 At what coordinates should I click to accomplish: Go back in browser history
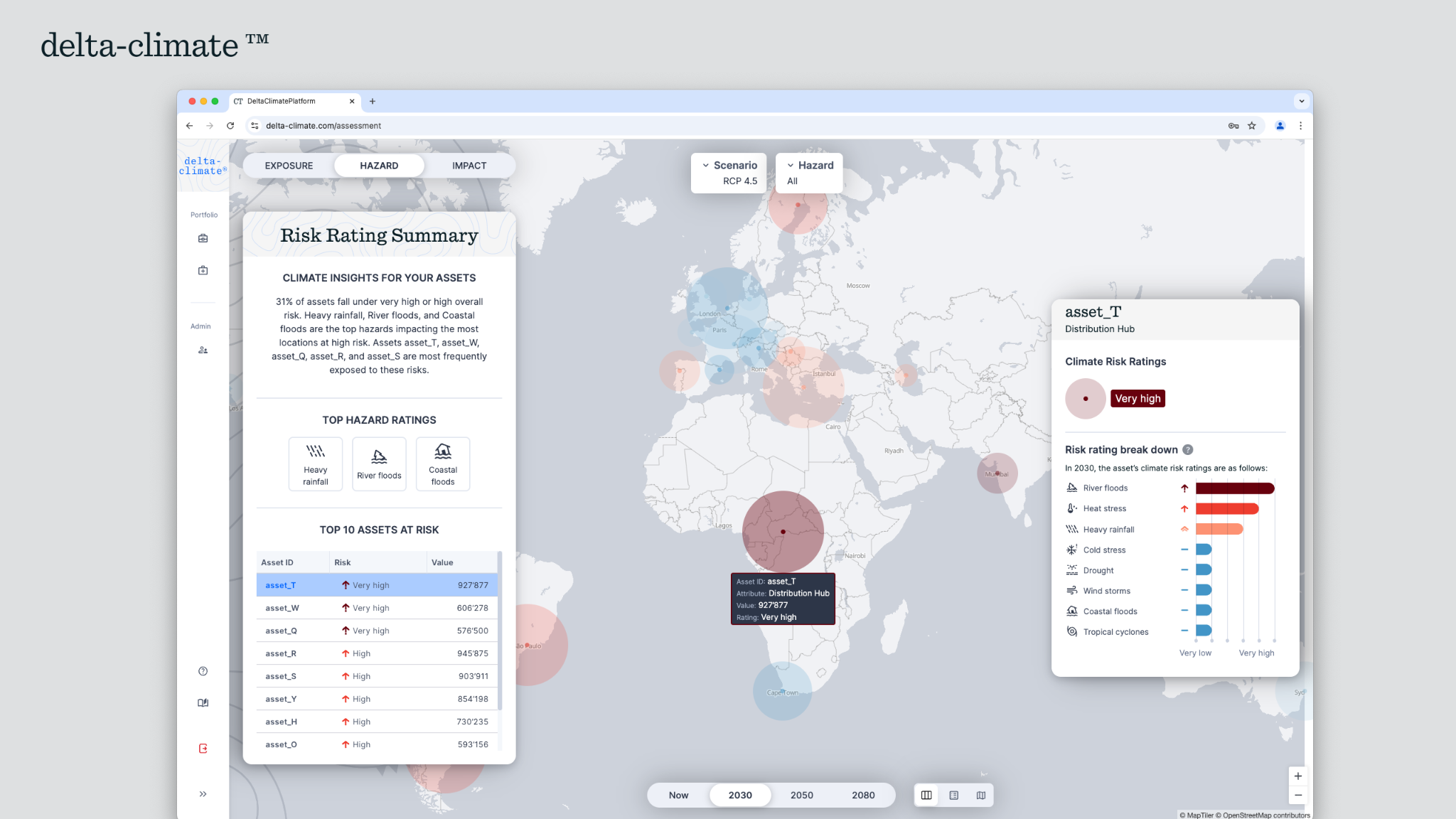189,126
